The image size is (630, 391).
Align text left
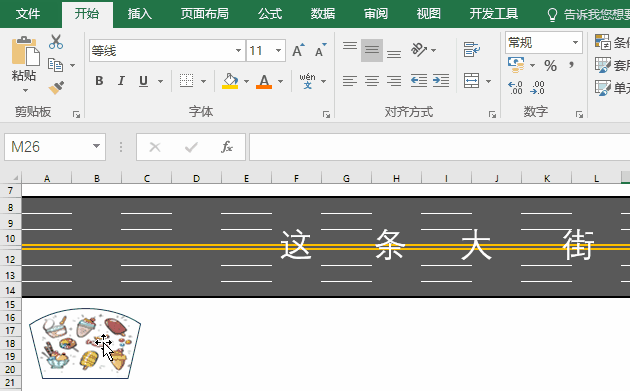[x=350, y=81]
